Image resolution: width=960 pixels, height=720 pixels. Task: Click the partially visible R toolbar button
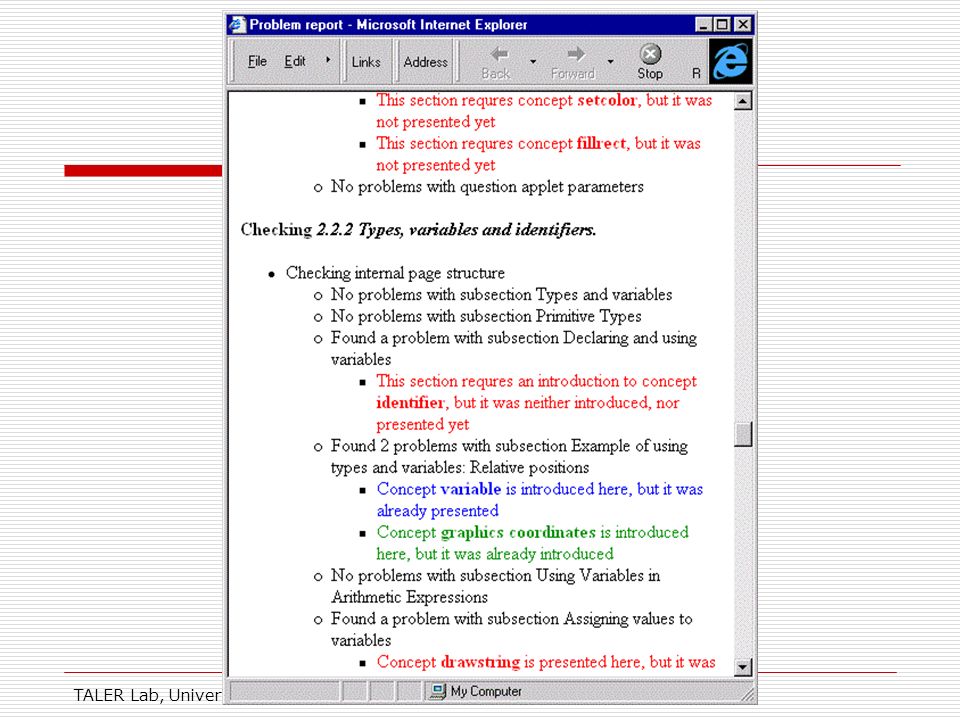pos(696,73)
